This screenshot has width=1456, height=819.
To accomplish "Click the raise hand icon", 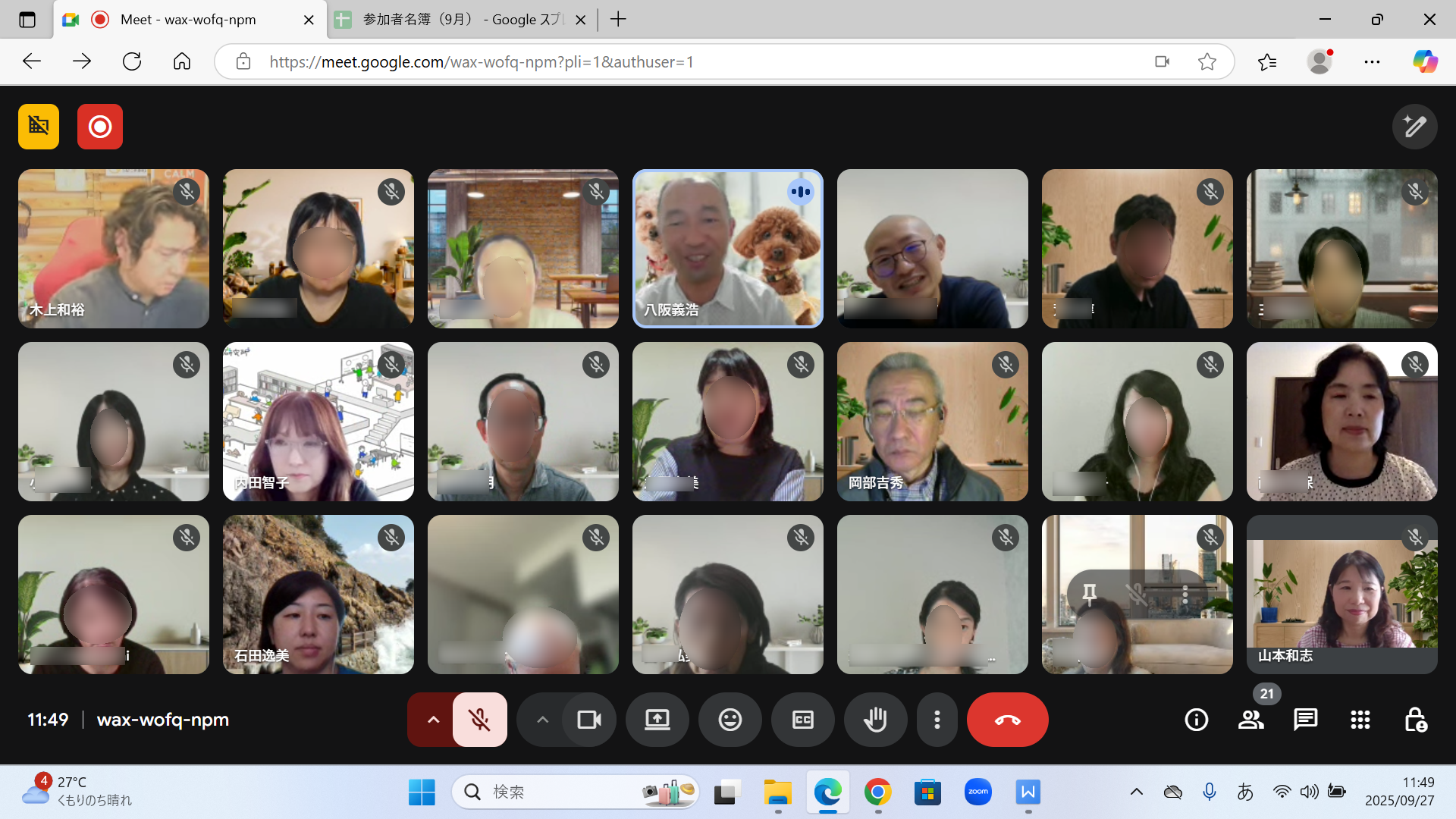I will coord(875,720).
